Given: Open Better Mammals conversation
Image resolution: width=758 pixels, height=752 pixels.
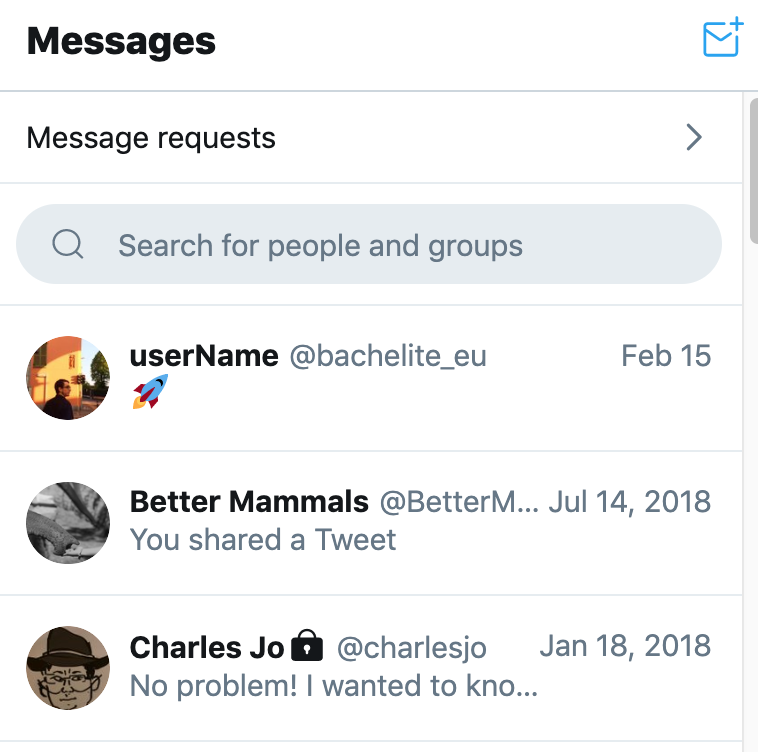Looking at the screenshot, I should coord(371,523).
